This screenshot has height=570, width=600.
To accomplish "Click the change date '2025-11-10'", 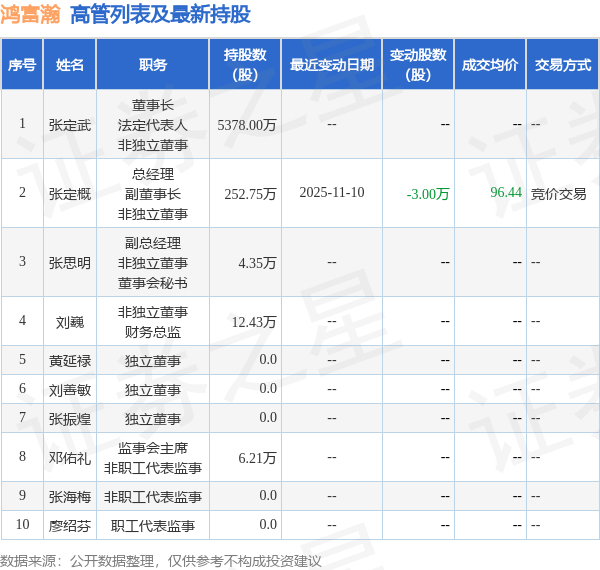I will point(332,192).
